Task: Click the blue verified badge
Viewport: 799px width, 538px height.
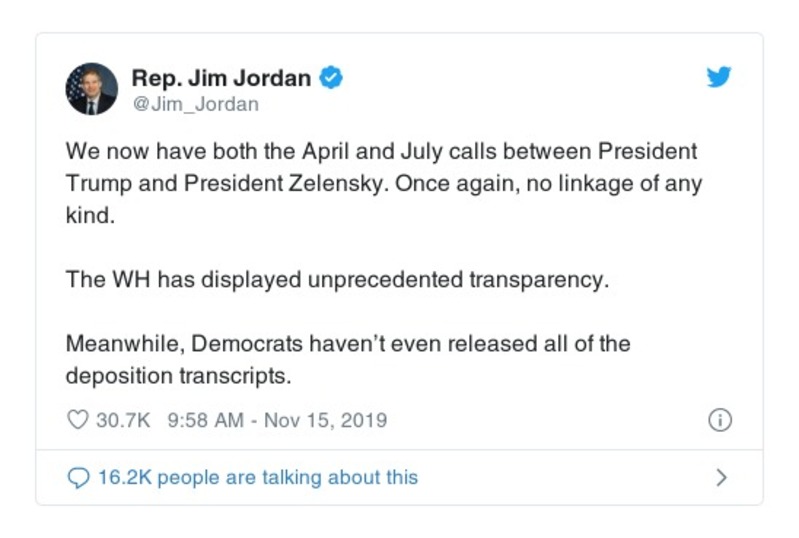Action: [x=331, y=78]
